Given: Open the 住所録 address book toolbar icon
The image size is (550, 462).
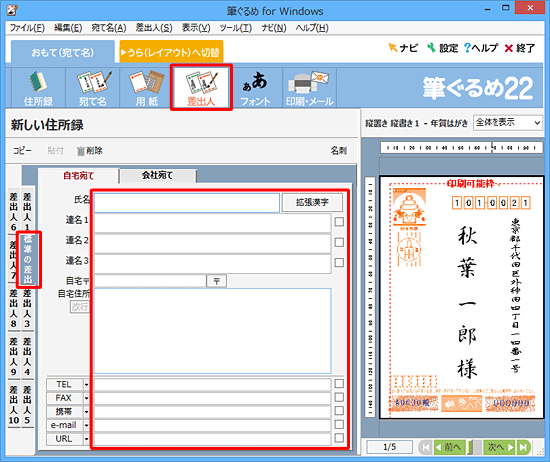Looking at the screenshot, I should click(x=38, y=88).
